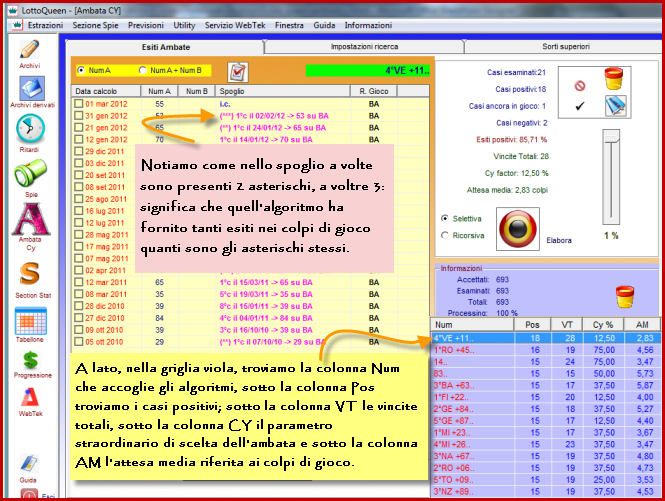Open the Ambata Cy icon
This screenshot has width=665, height=501.
[30, 219]
